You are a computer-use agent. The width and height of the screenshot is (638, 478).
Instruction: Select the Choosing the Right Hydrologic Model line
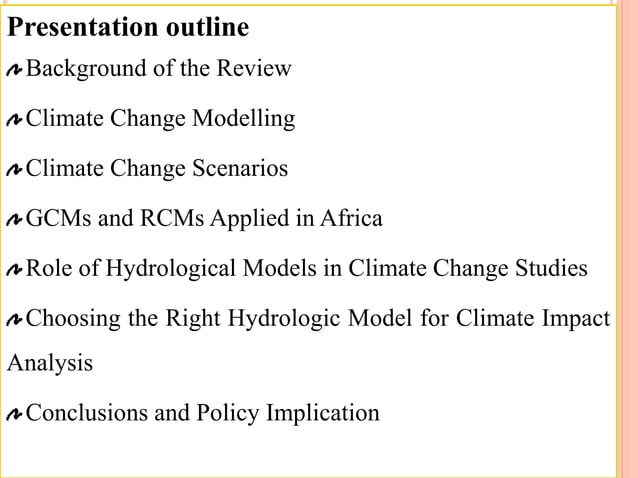click(x=317, y=319)
